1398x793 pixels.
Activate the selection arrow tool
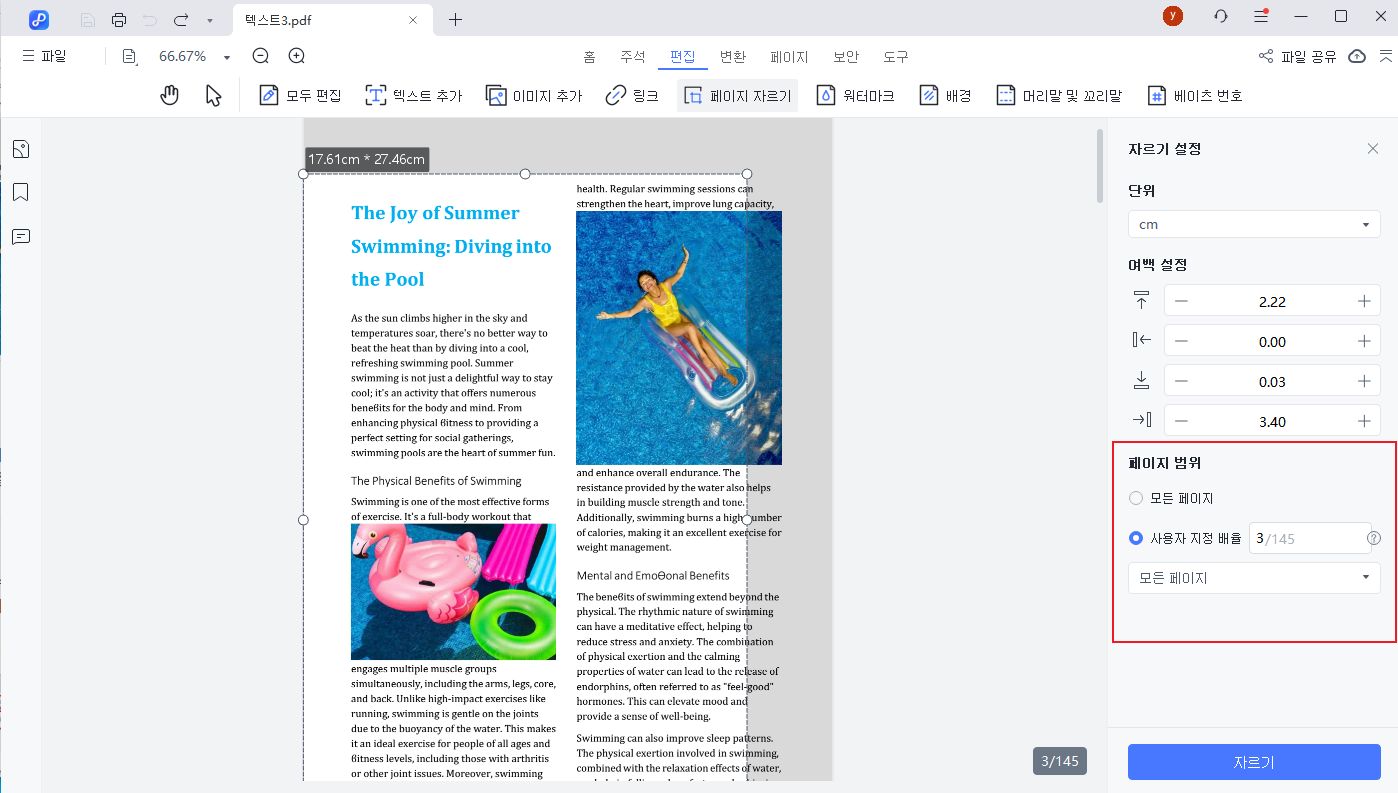211,94
